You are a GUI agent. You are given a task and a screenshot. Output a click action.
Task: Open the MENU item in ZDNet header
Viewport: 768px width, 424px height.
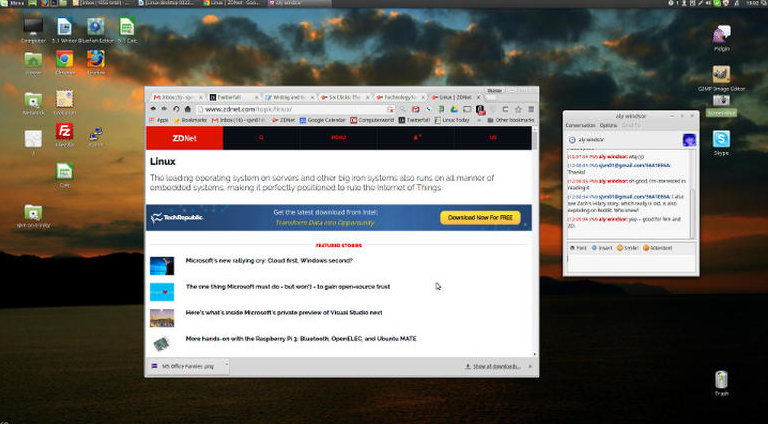tap(338, 138)
